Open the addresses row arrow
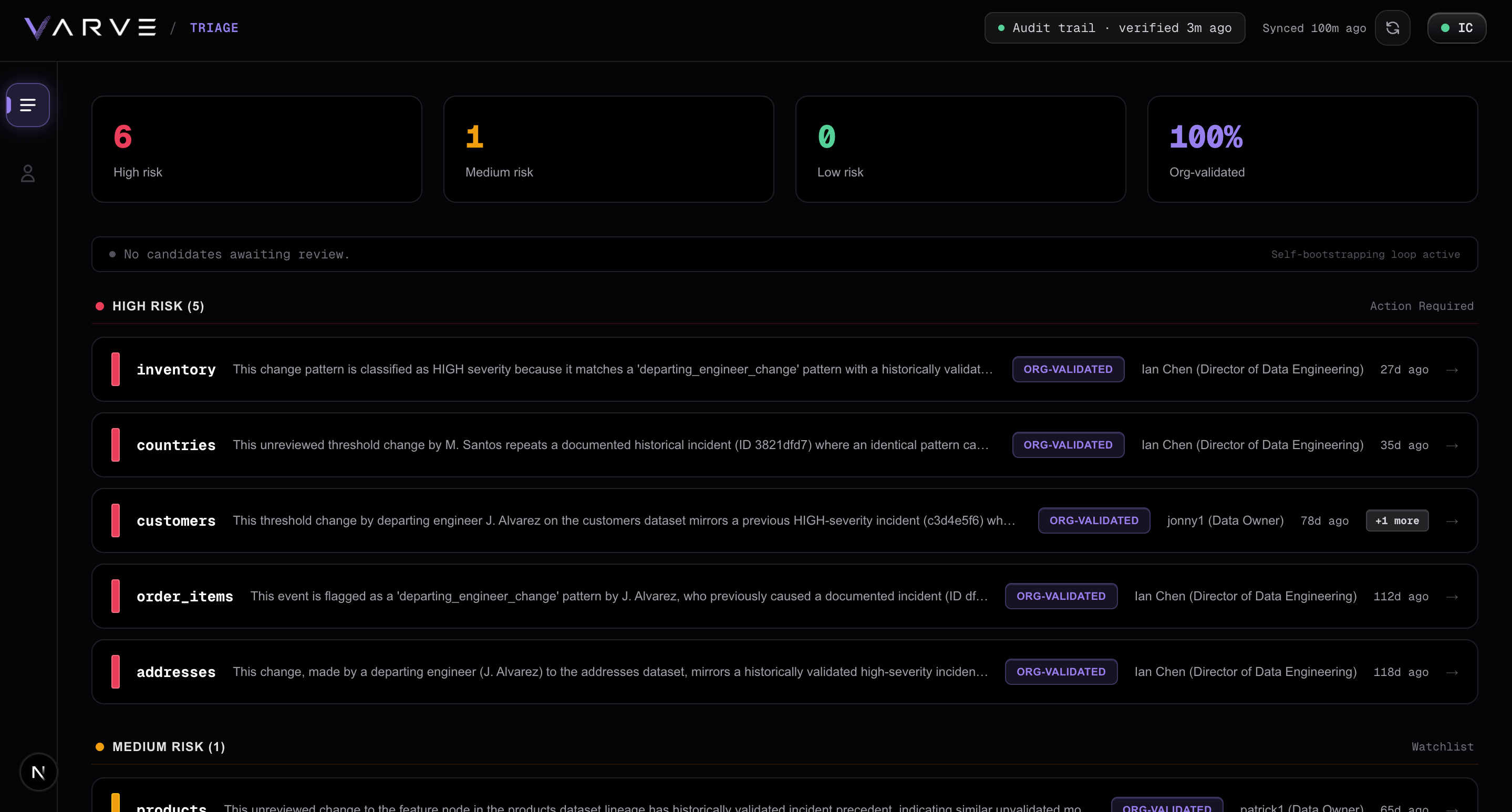1512x812 pixels. tap(1452, 672)
